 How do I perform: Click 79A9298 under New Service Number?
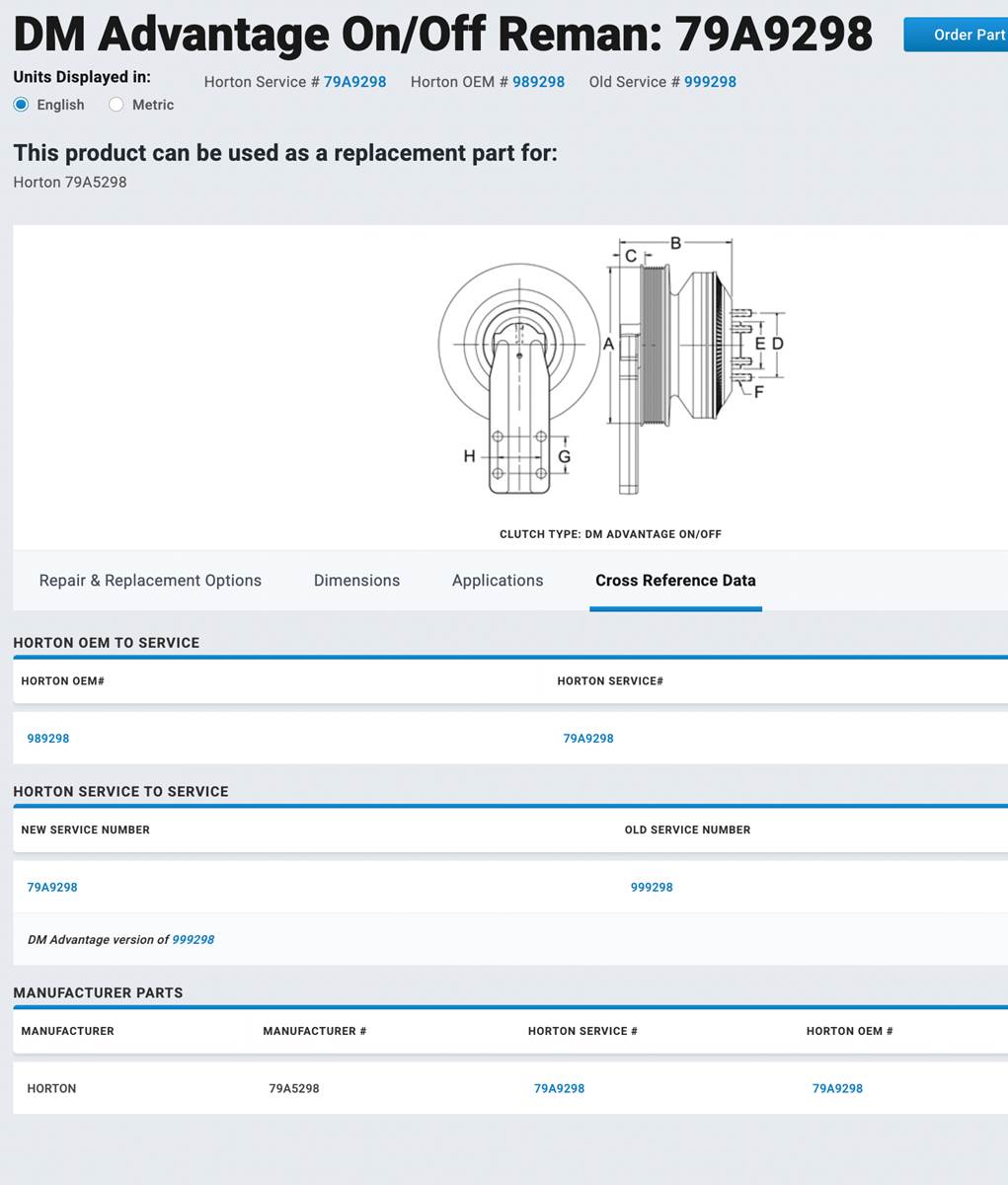point(52,888)
